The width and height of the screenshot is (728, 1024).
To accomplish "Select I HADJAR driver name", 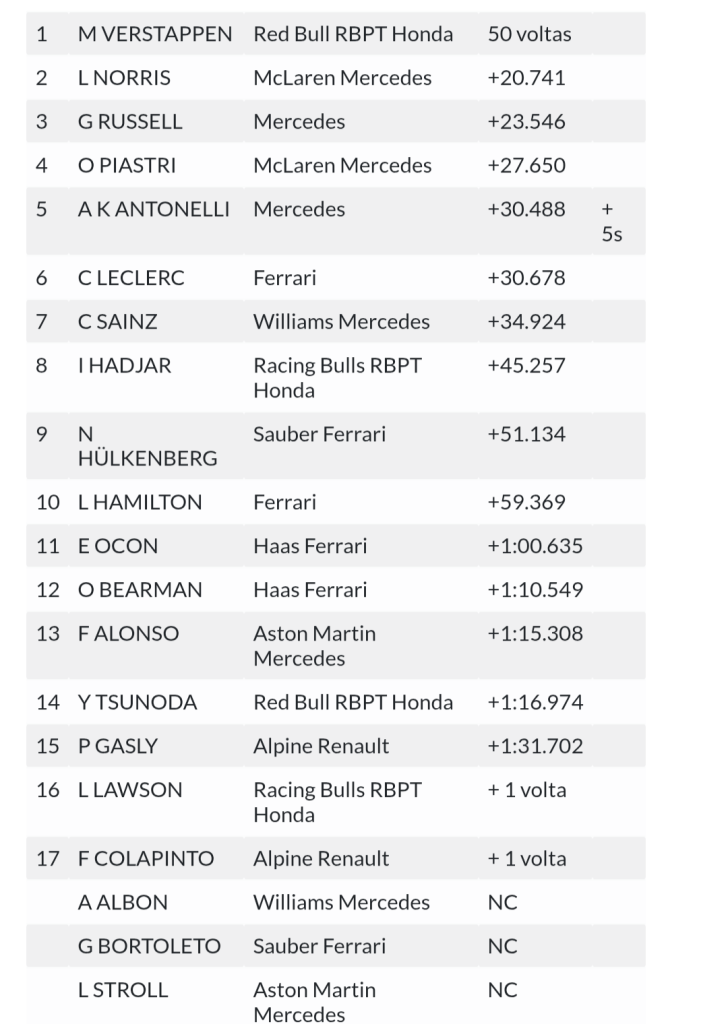I will 124,366.
